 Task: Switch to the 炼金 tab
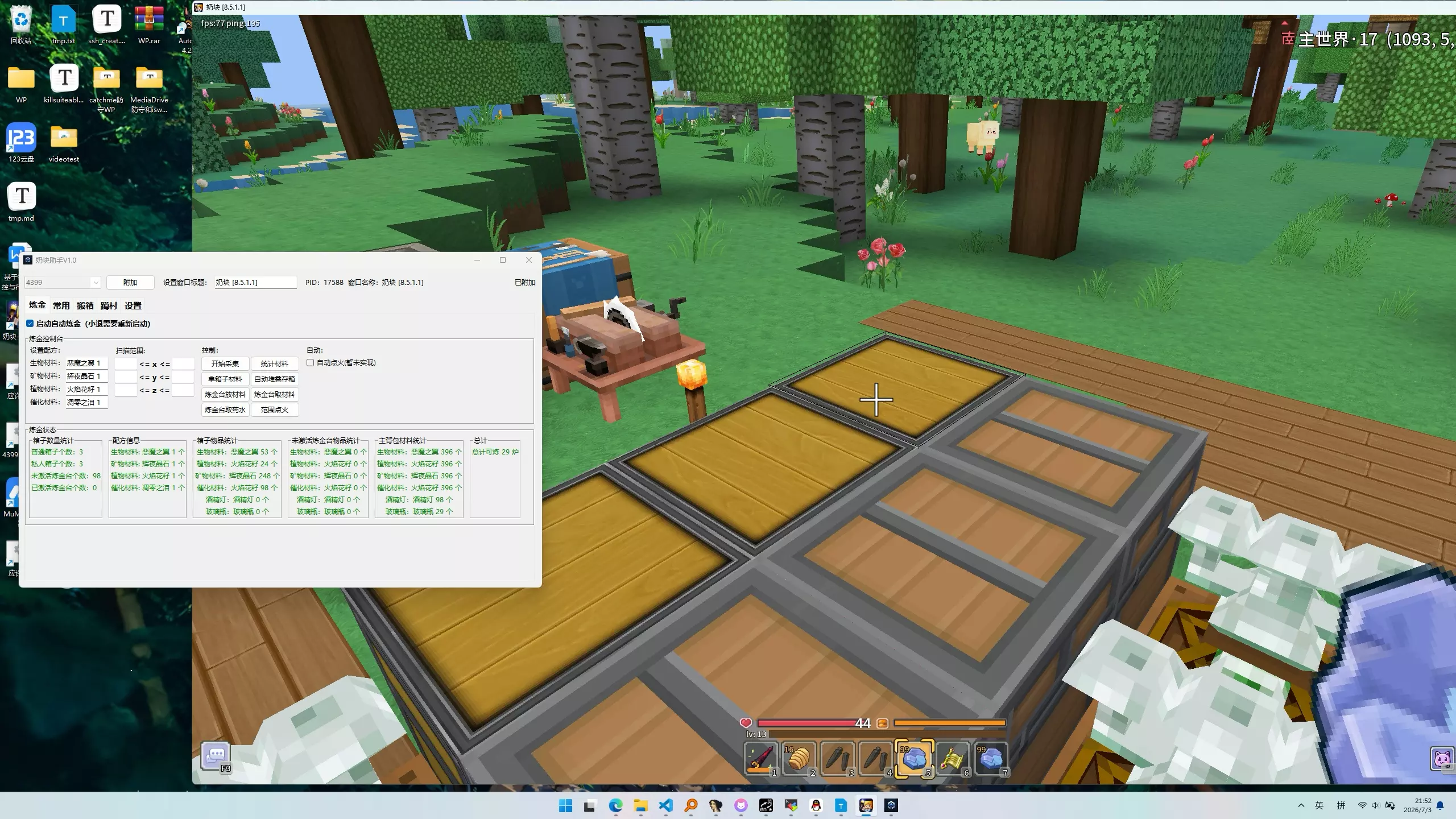pos(38,305)
